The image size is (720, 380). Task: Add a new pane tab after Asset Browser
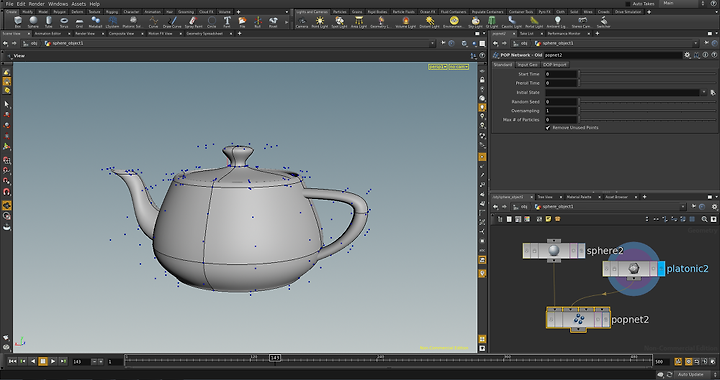[x=644, y=197]
